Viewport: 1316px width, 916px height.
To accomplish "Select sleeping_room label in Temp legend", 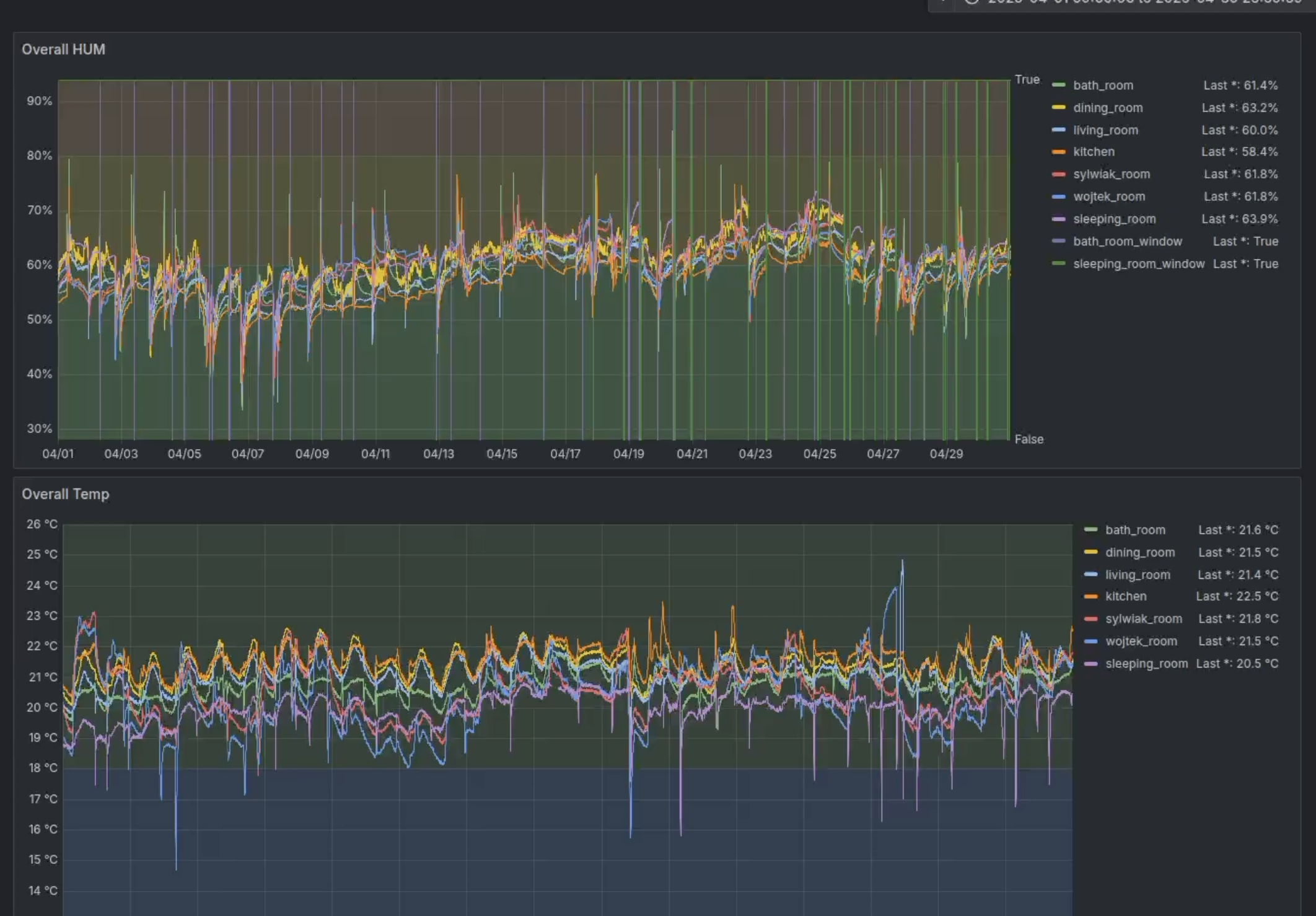I will tap(1146, 663).
